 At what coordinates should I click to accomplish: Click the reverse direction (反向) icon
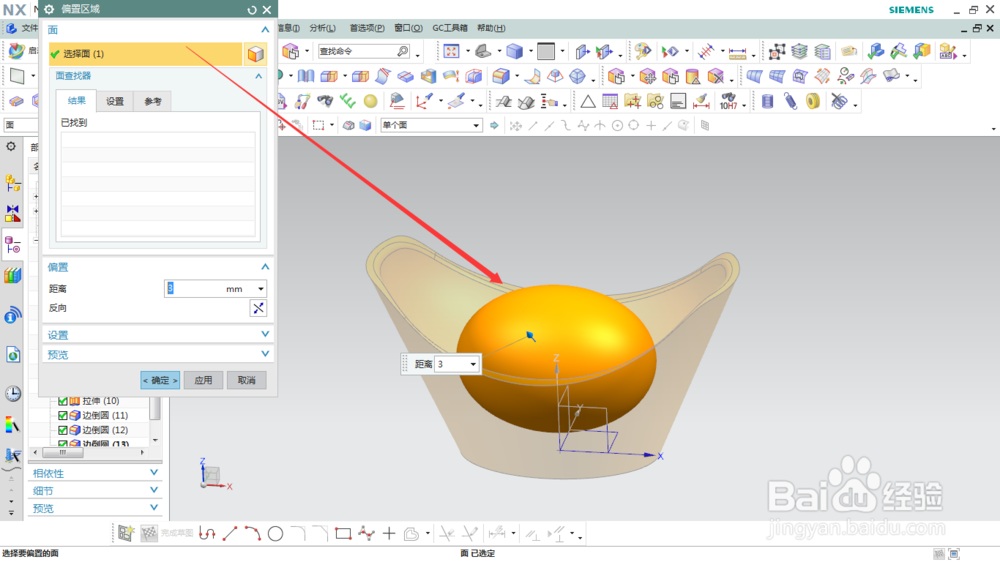coord(258,309)
